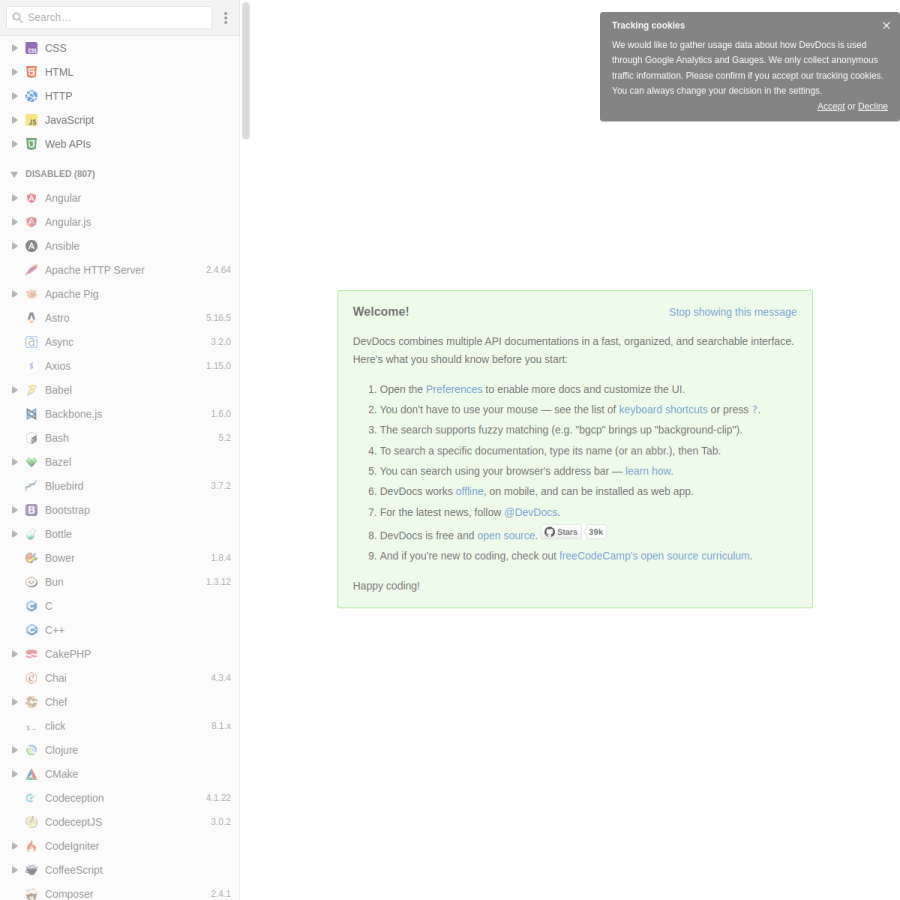Viewport: 900px width, 900px height.
Task: Click the learn how link
Action: pos(648,471)
